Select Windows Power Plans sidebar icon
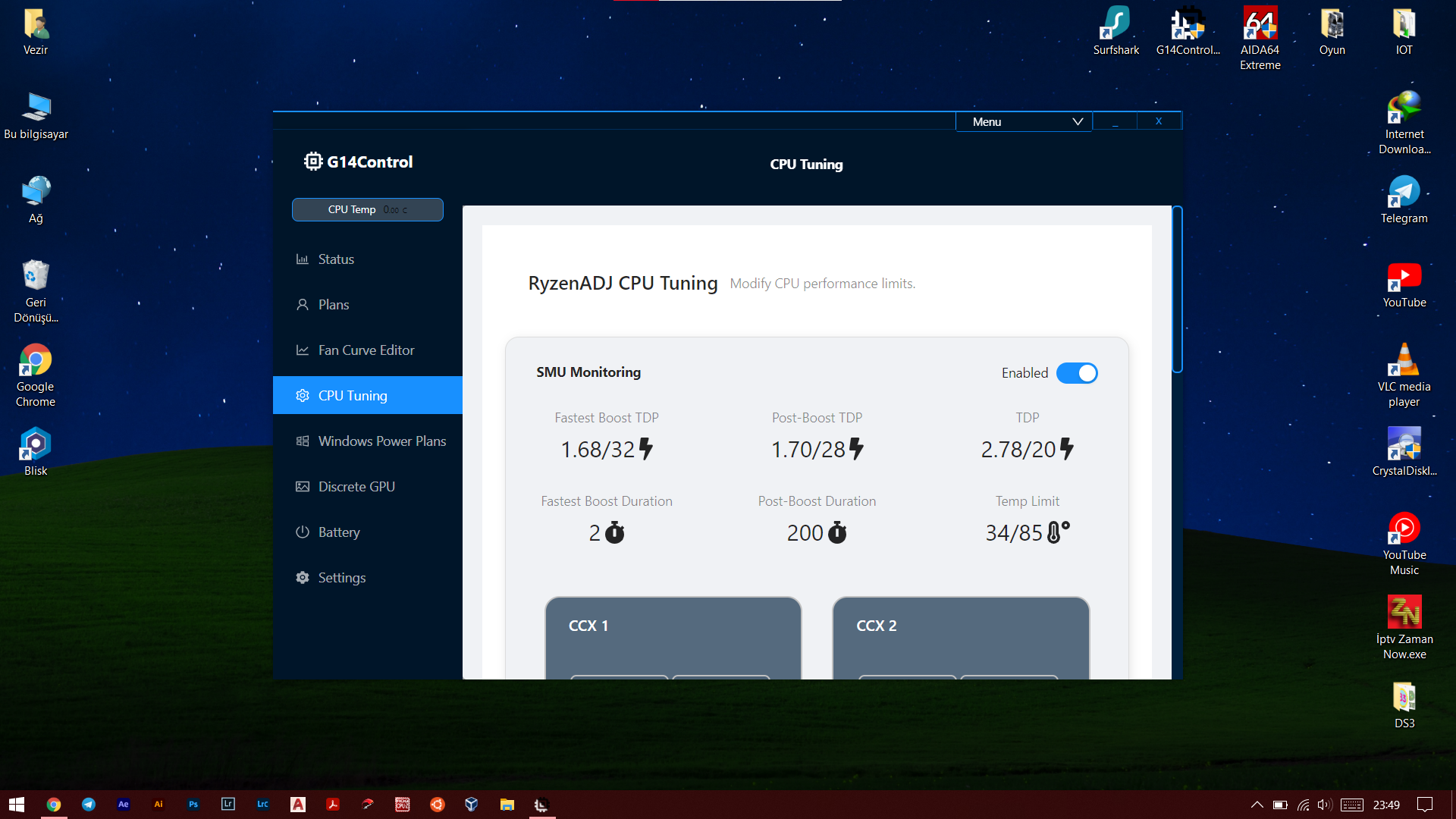1456x819 pixels. [x=303, y=441]
